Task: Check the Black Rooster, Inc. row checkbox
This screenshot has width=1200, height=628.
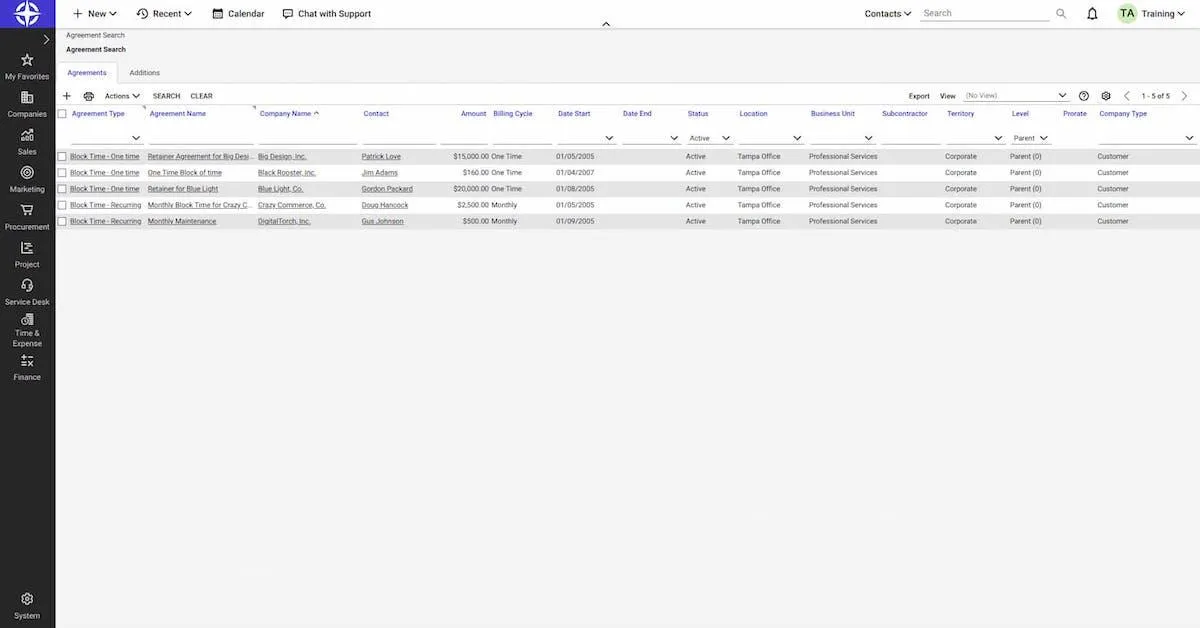Action: point(62,173)
